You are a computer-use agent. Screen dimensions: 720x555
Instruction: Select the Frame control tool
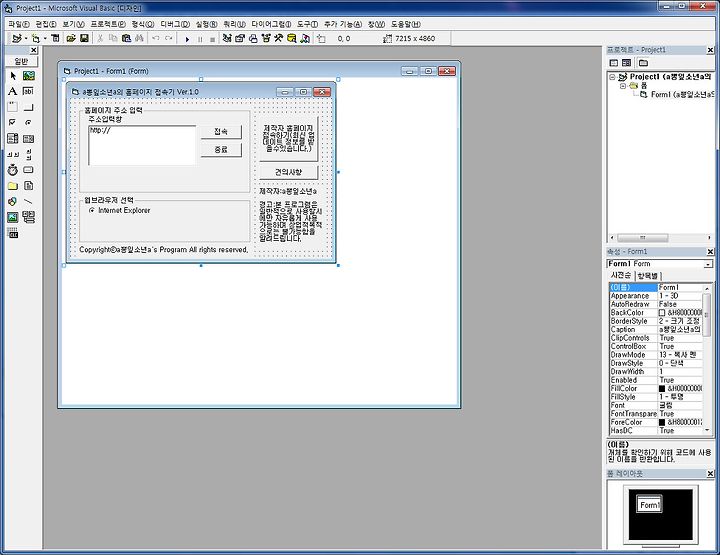point(13,107)
